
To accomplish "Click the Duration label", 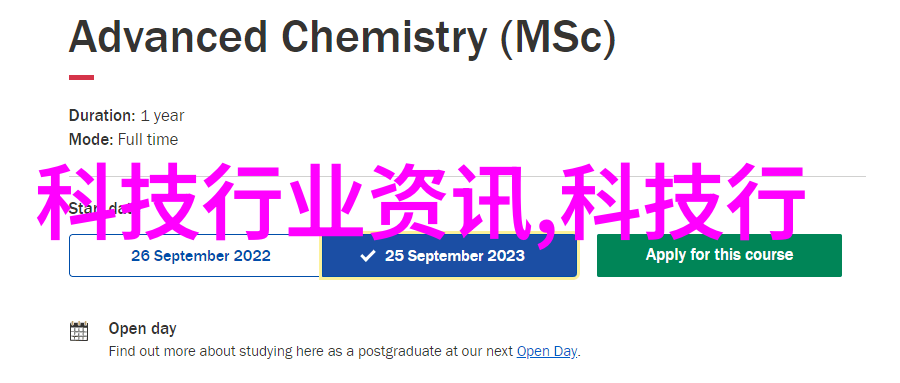I will (102, 115).
